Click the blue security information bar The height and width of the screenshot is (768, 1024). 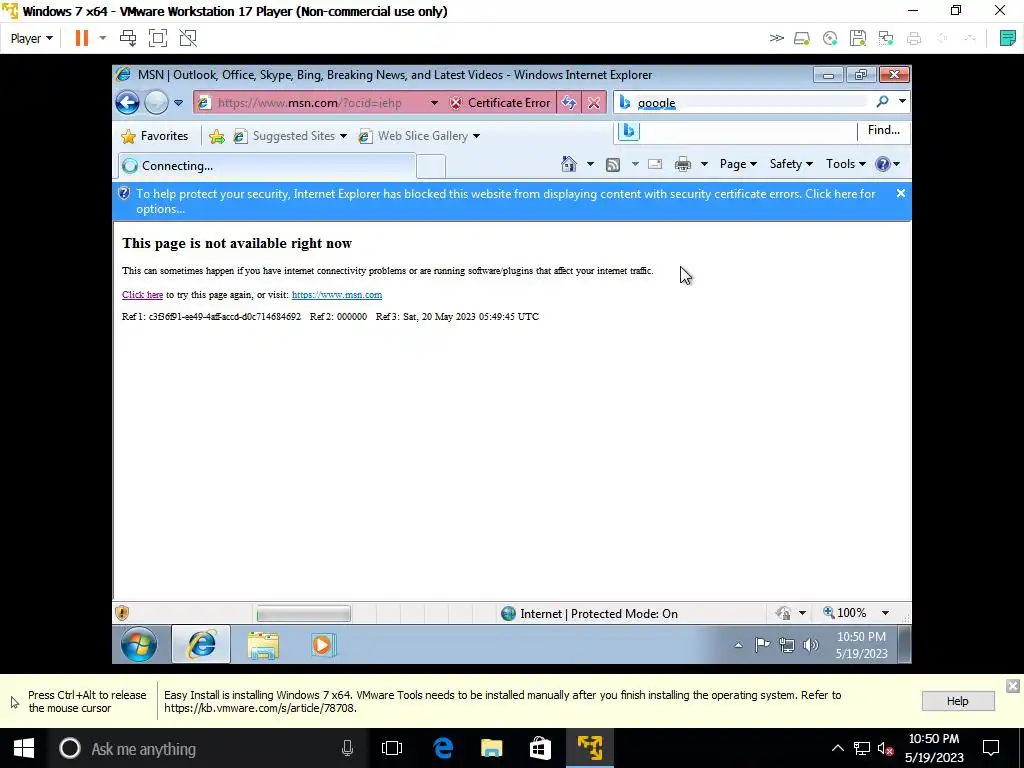pyautogui.click(x=512, y=201)
